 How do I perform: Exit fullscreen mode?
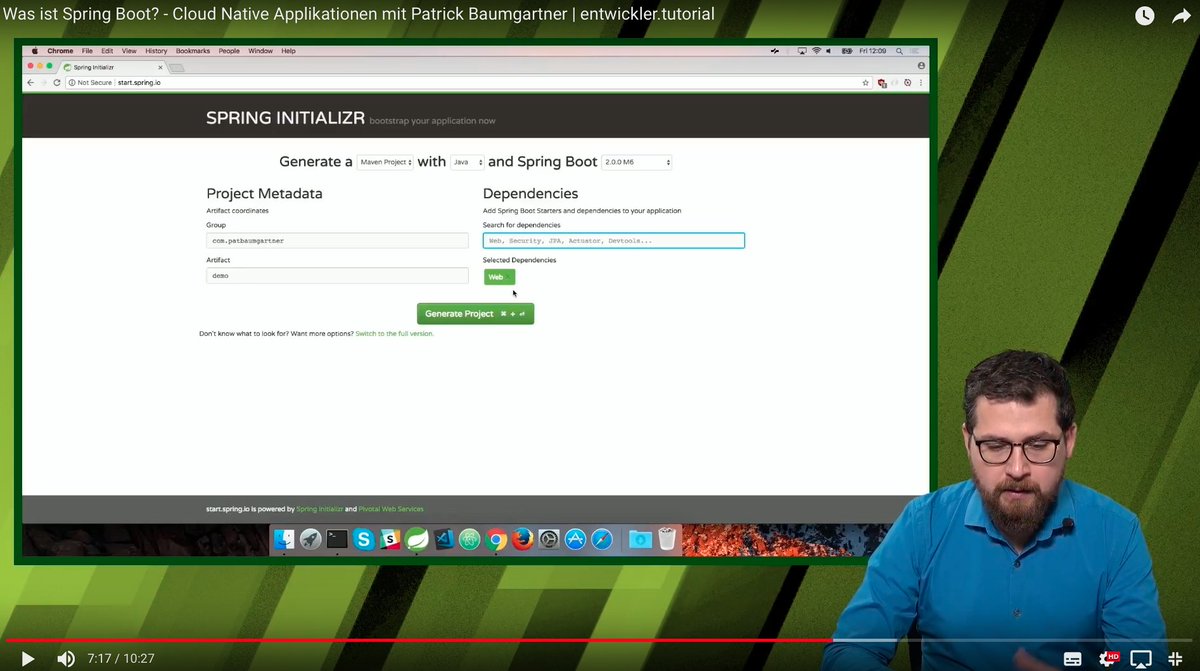coord(1176,658)
